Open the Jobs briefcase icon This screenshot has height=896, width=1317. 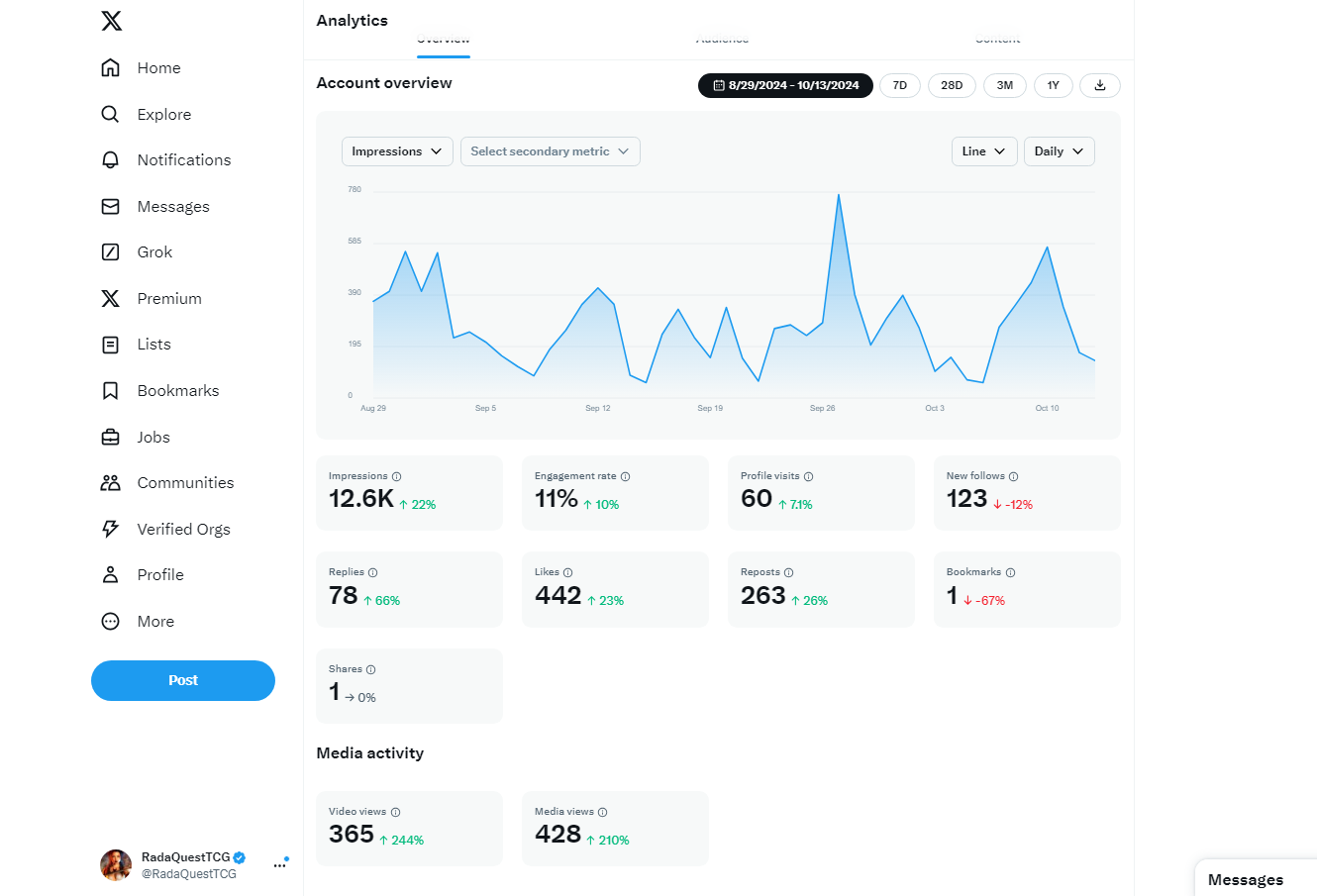(x=111, y=437)
